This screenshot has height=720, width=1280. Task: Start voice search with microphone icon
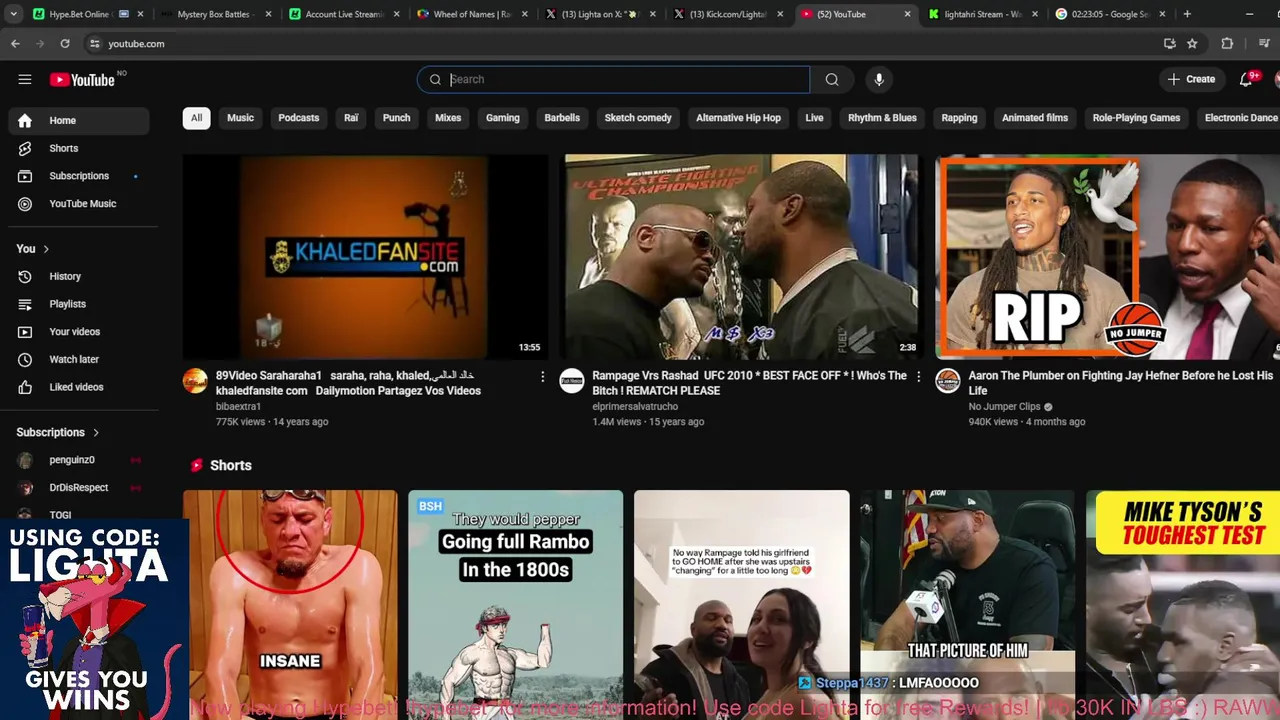tap(879, 80)
